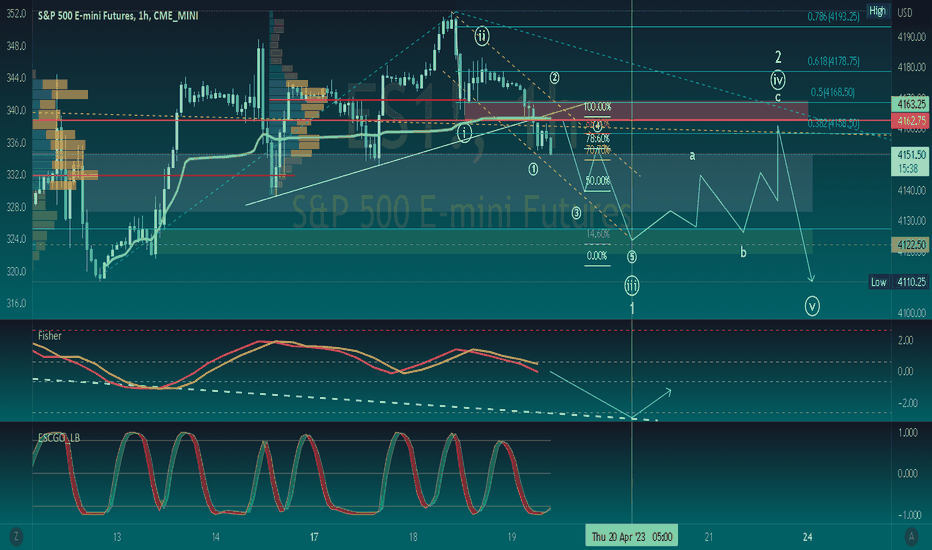
Task: Click date 18 on the time axis
Action: pos(413,537)
